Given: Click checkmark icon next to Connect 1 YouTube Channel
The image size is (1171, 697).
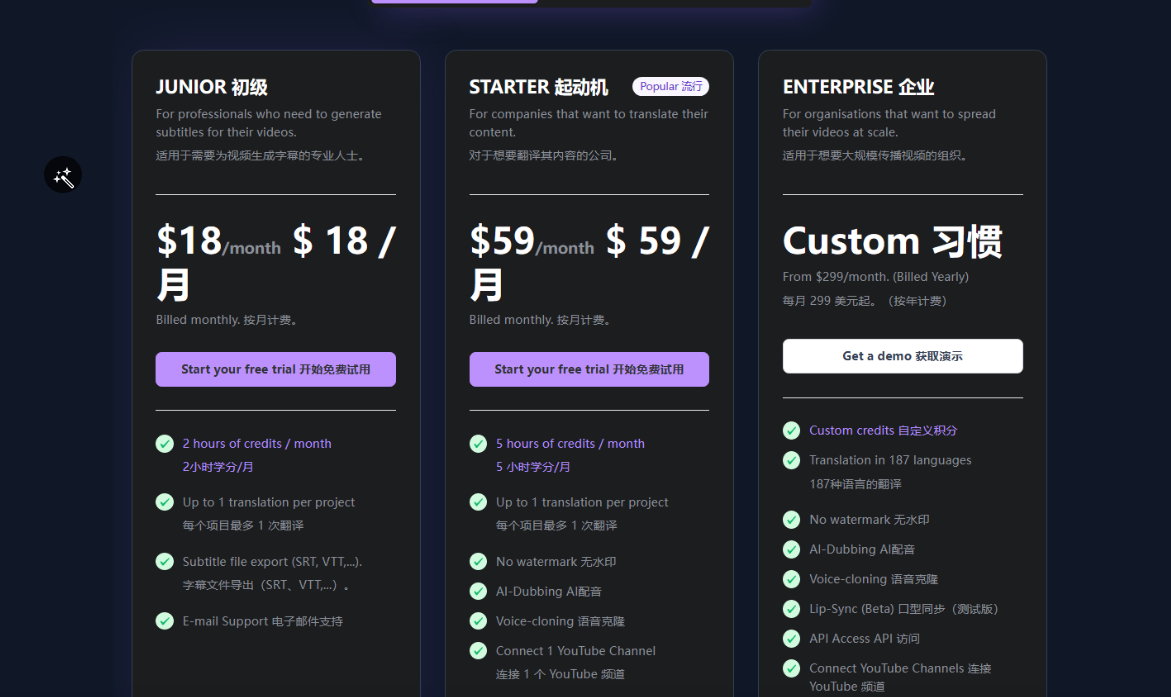Looking at the screenshot, I should (x=478, y=651).
